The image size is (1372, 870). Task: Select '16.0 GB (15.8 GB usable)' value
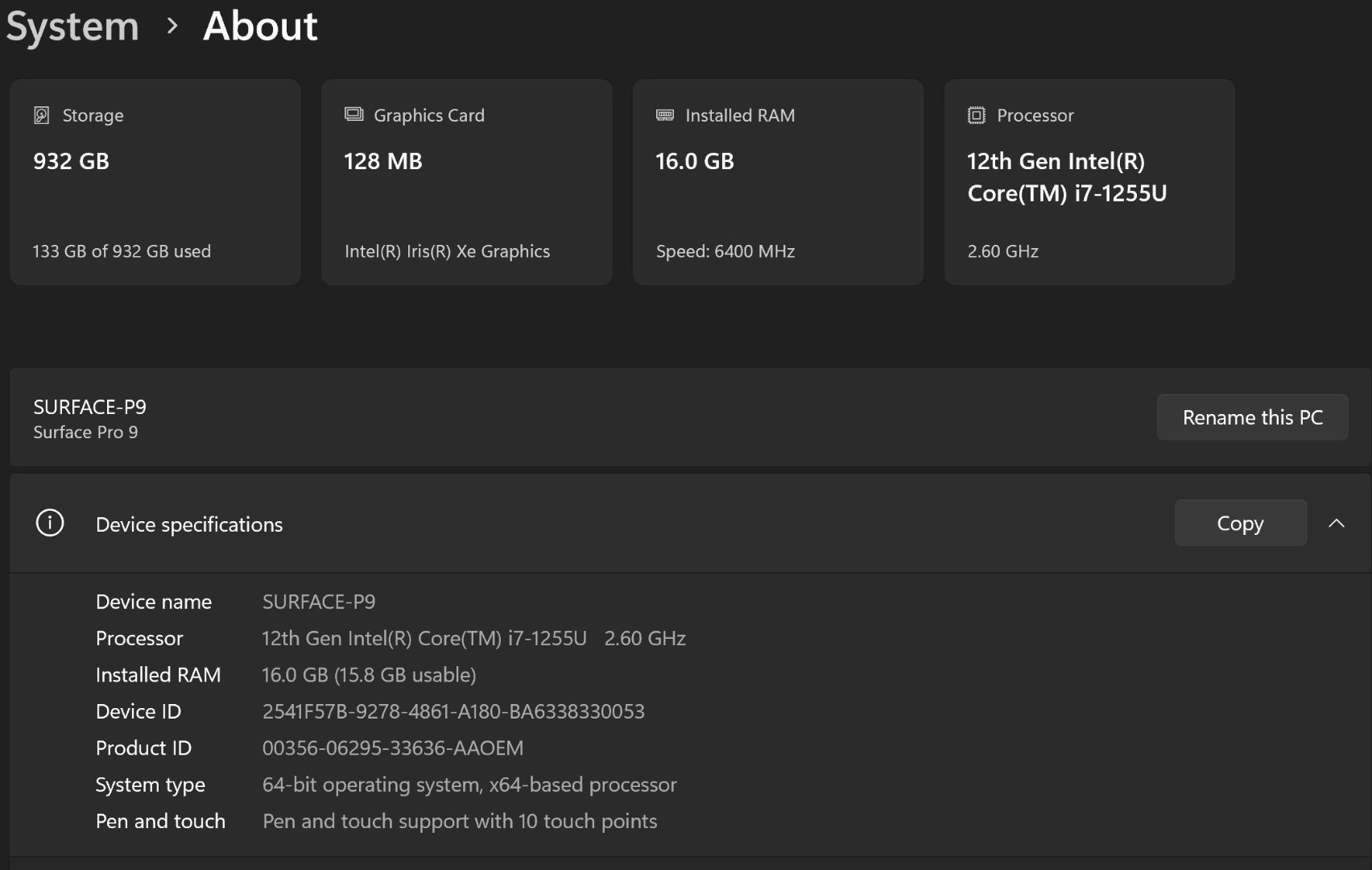pyautogui.click(x=370, y=675)
